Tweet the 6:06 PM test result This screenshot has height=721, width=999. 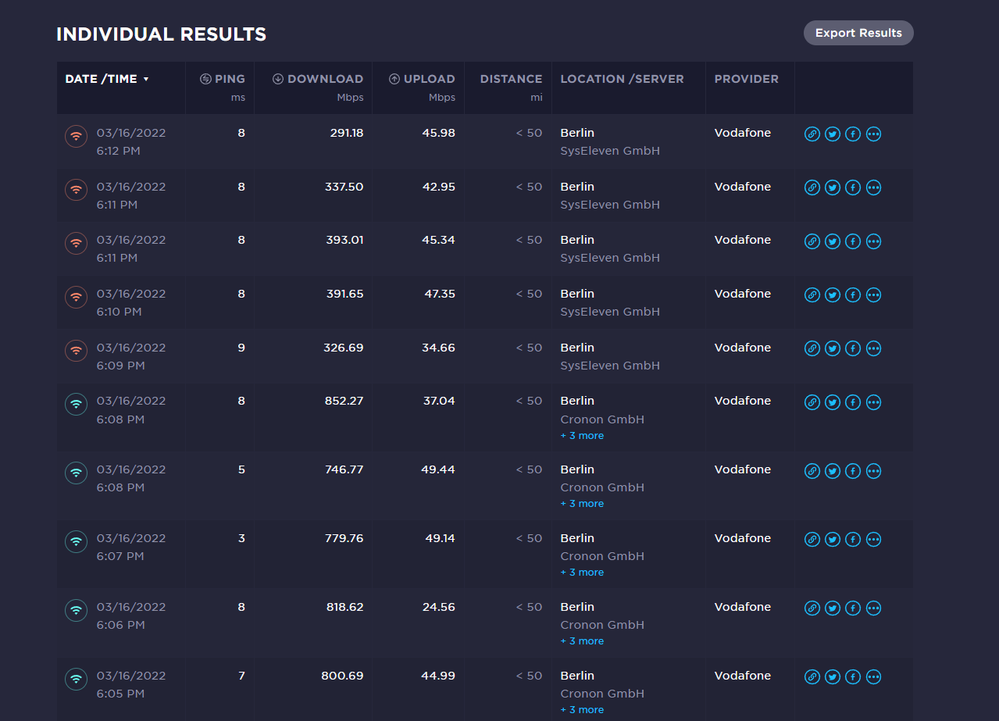(832, 608)
